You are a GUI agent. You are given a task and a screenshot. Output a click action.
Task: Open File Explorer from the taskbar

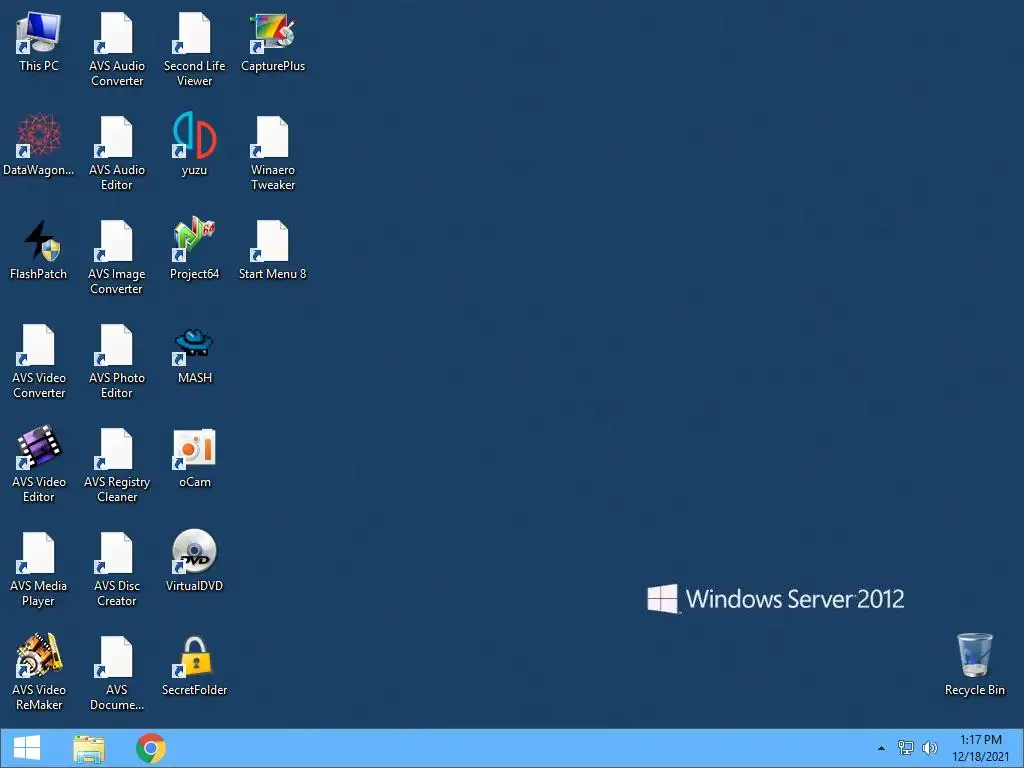[x=89, y=748]
